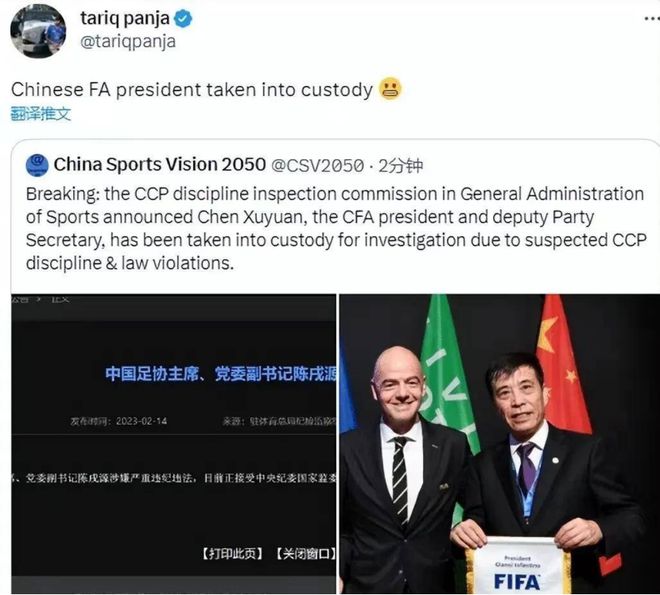Open the Chinese announcement screenshot image

pyautogui.click(x=173, y=444)
